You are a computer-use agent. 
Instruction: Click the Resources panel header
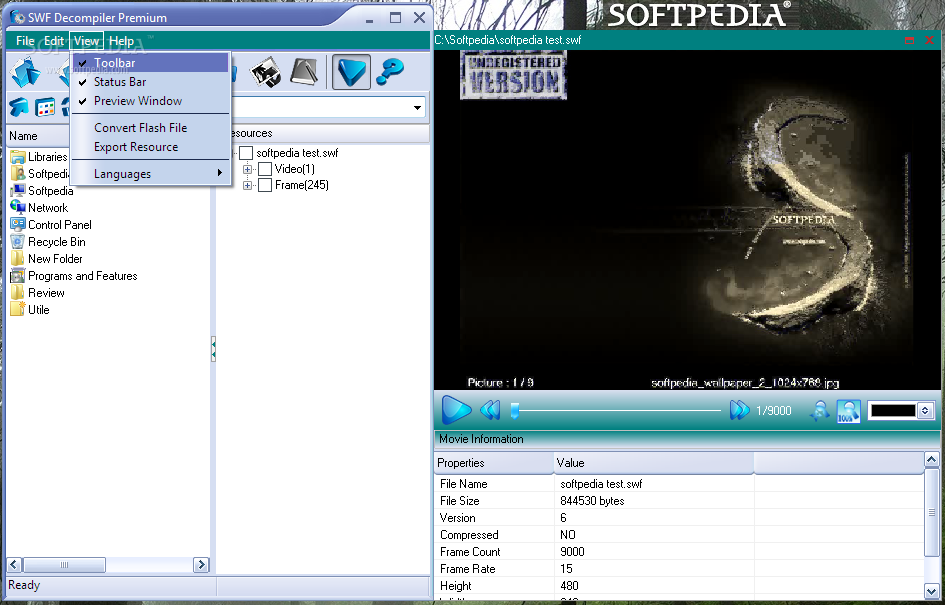point(330,133)
